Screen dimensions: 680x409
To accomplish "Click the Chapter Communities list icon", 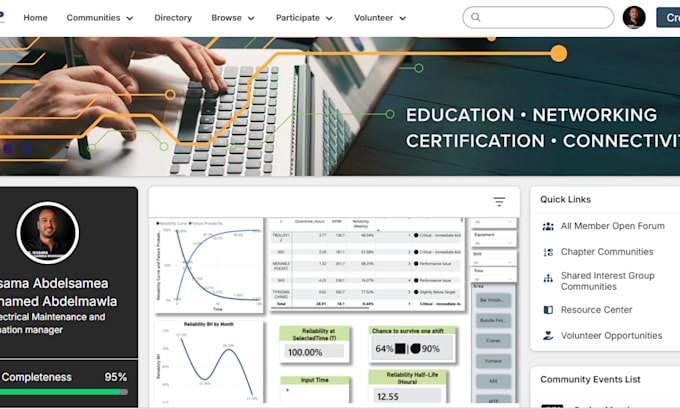I will pyautogui.click(x=548, y=252).
